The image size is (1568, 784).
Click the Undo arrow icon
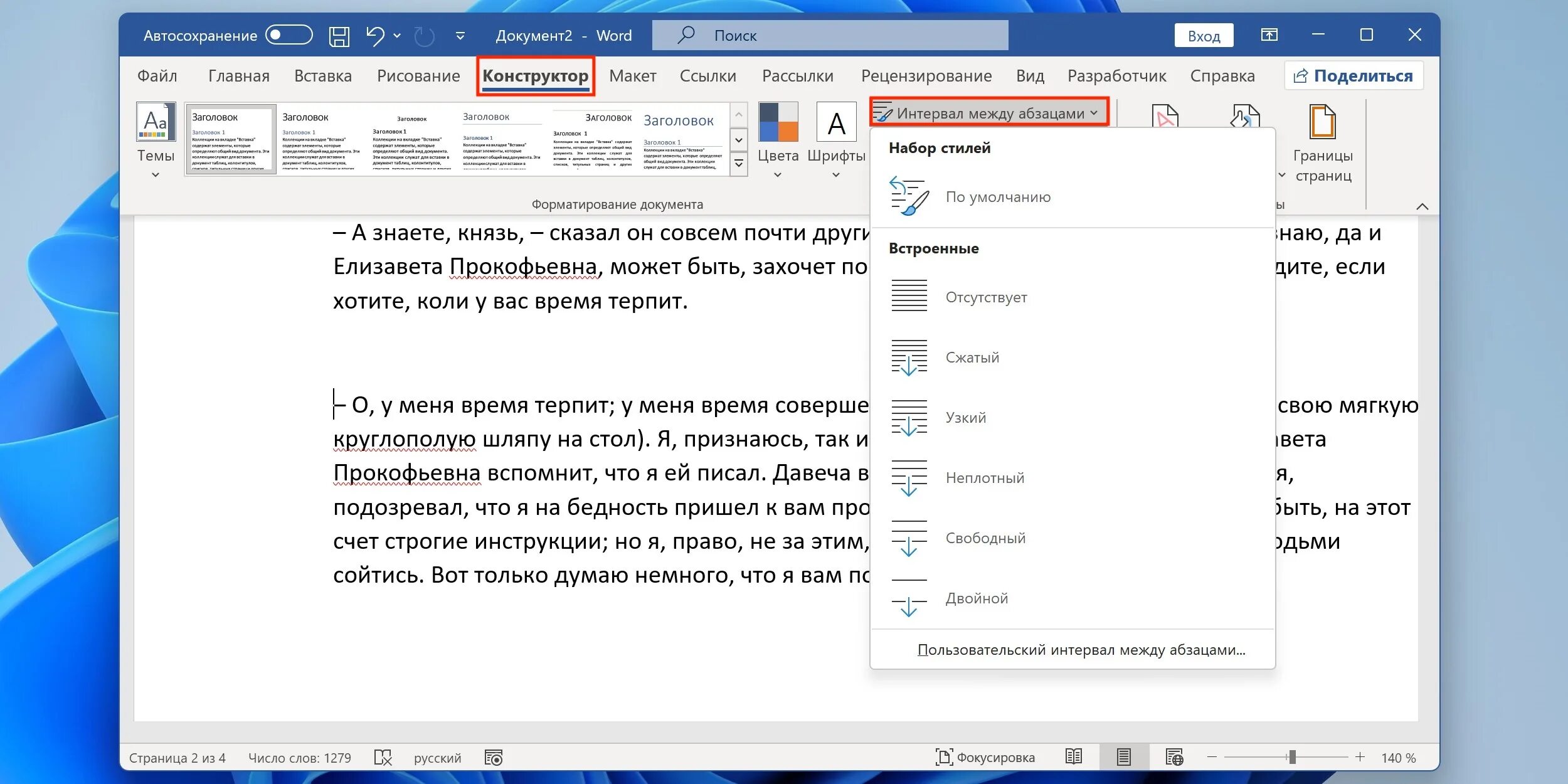[x=374, y=36]
